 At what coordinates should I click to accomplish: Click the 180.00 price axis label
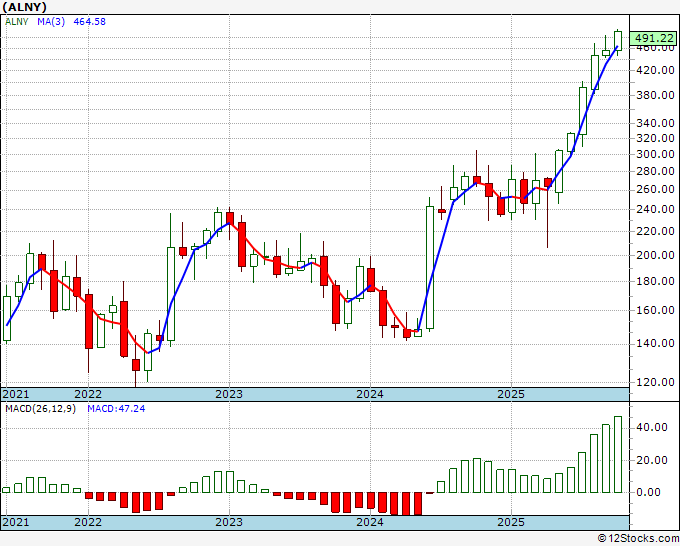coord(655,281)
